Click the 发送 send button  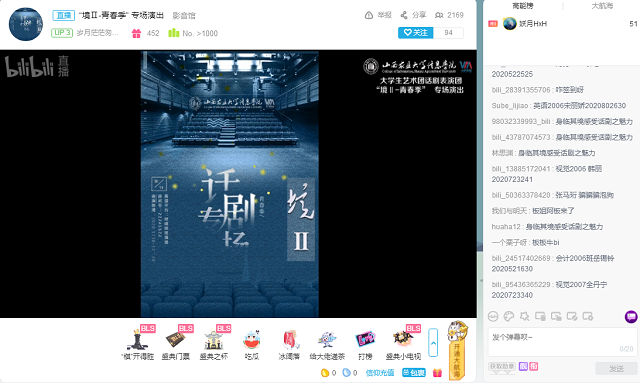(616, 368)
